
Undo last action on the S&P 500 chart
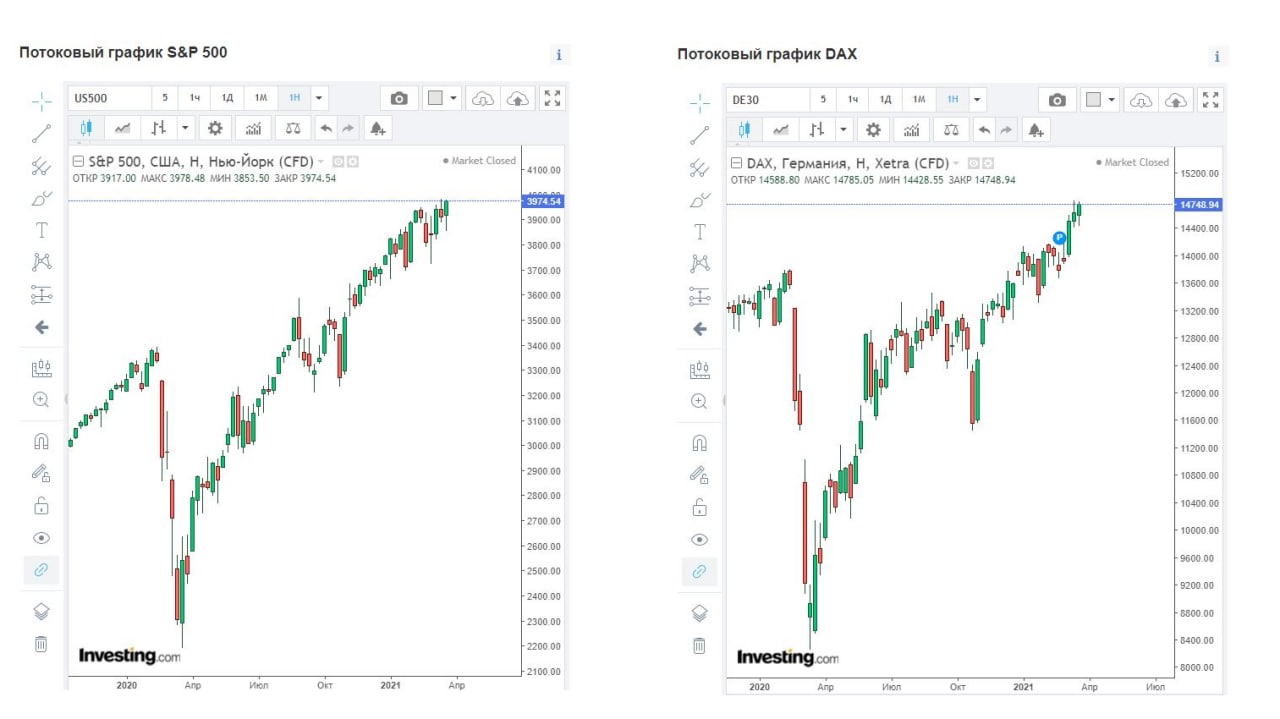point(325,128)
